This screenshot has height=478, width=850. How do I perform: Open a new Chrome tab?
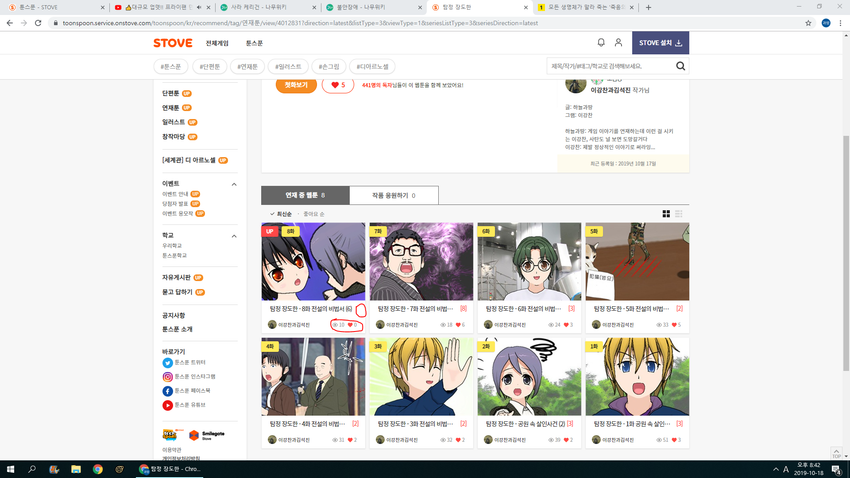(x=648, y=8)
